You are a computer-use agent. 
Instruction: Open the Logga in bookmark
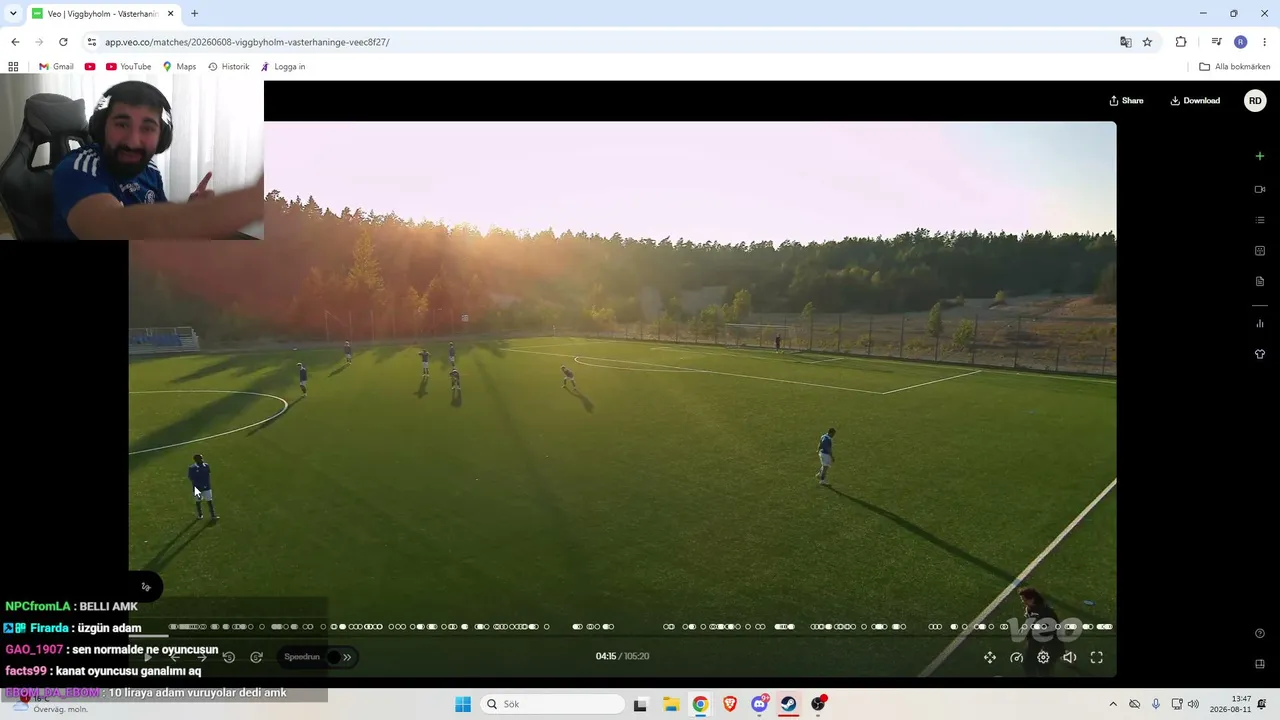pyautogui.click(x=283, y=67)
